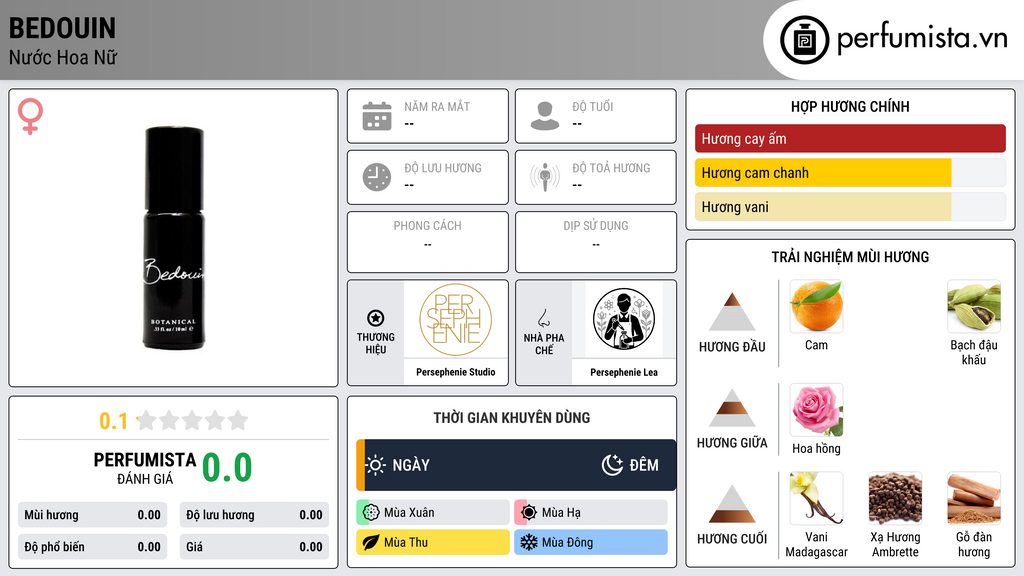The image size is (1024, 576).
Task: Click the Hương giữa pyramid icon
Action: click(x=732, y=408)
